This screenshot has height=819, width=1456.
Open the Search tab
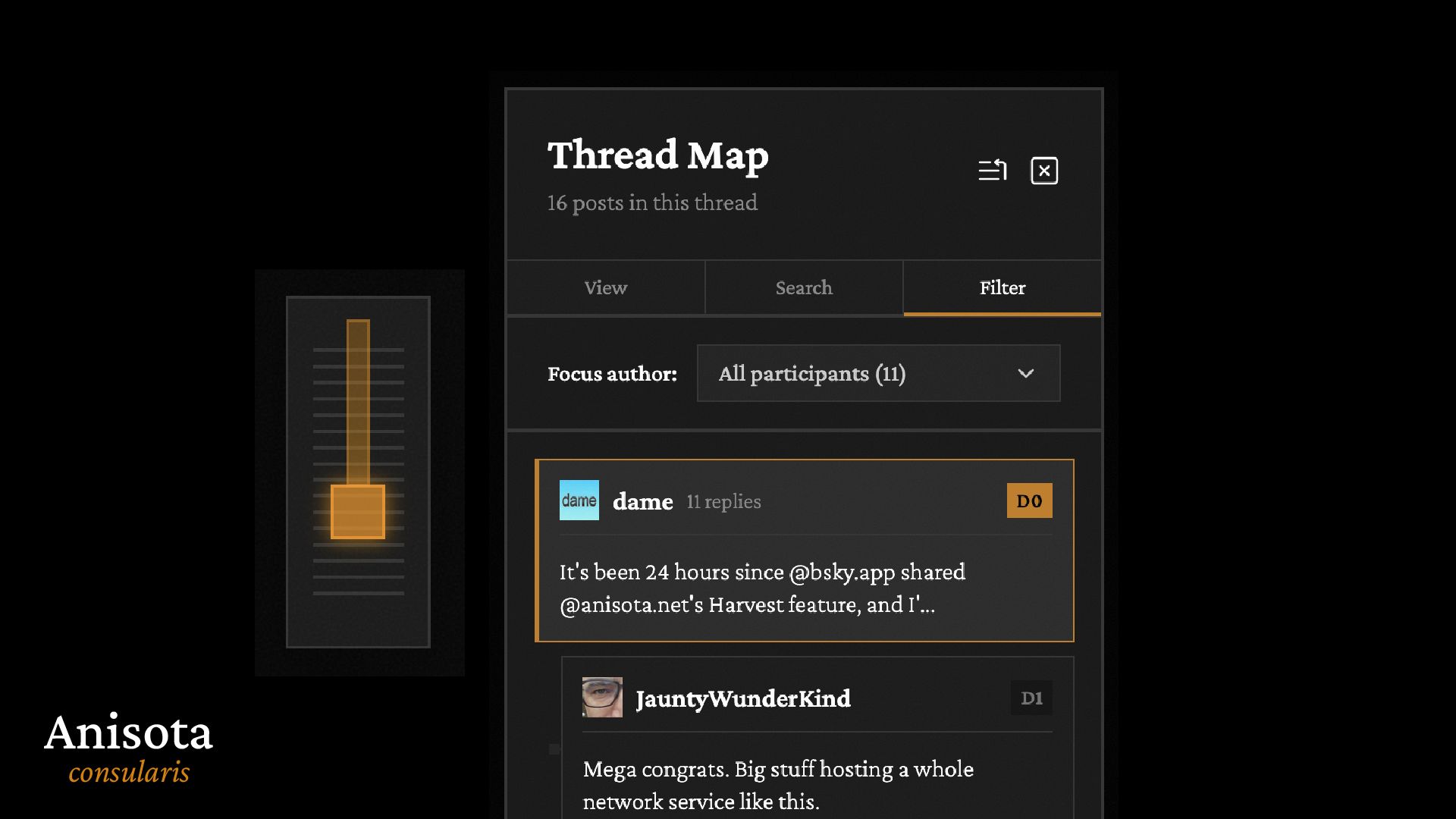804,288
